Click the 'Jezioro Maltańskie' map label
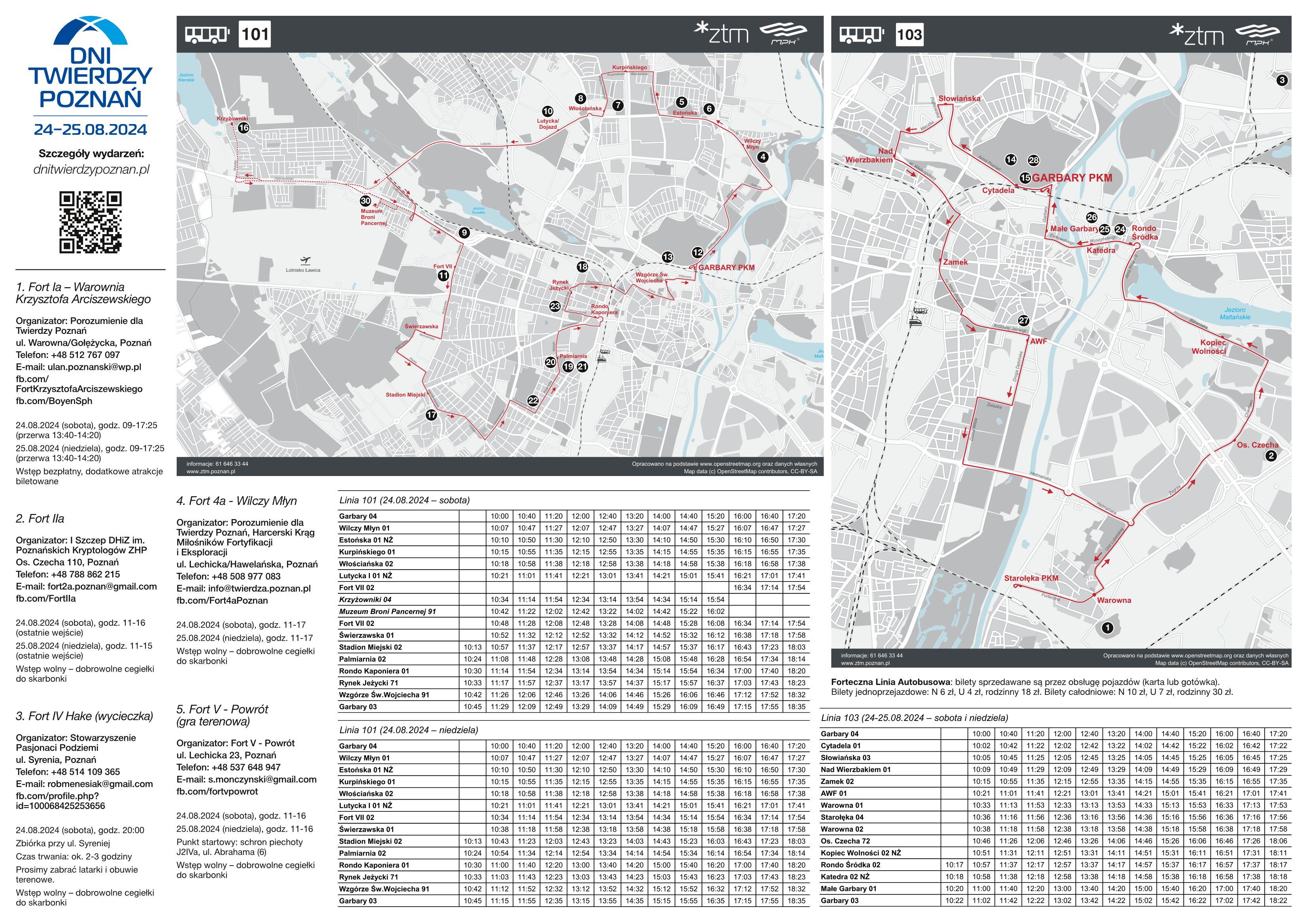 (x=1235, y=314)
